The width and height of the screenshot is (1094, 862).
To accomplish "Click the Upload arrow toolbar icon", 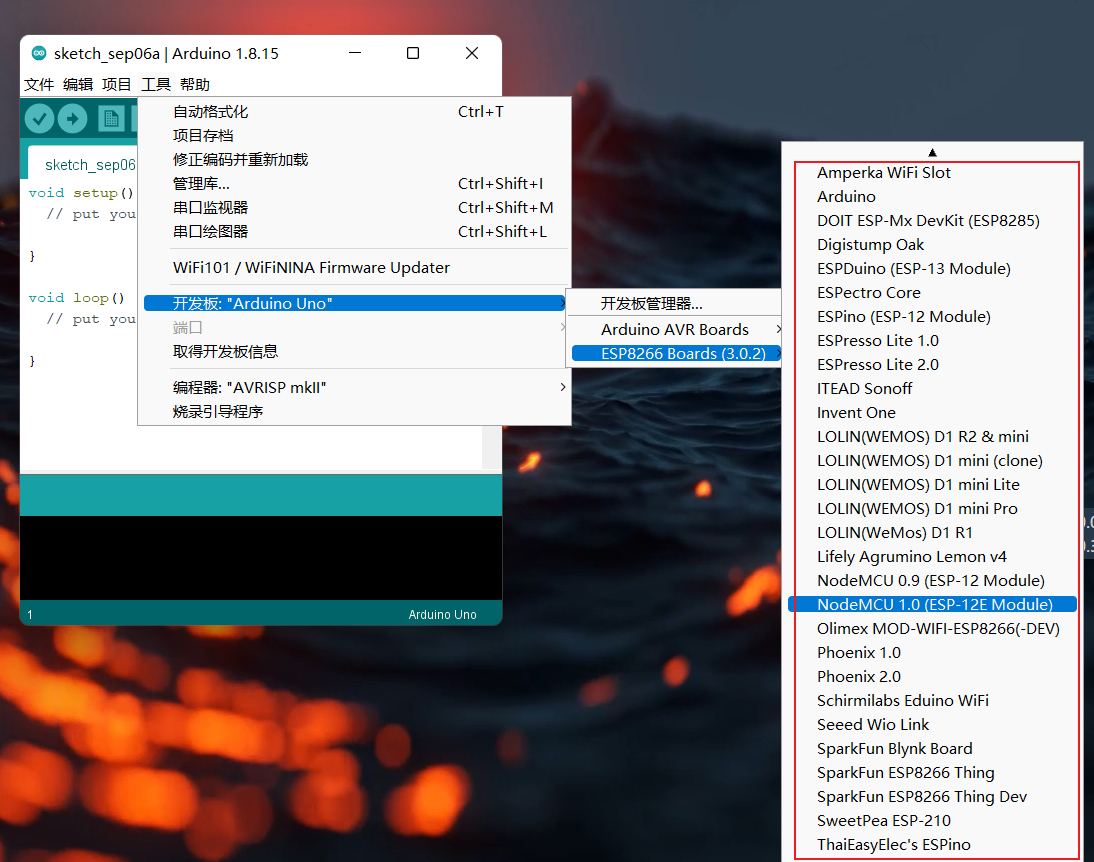I will (73, 119).
